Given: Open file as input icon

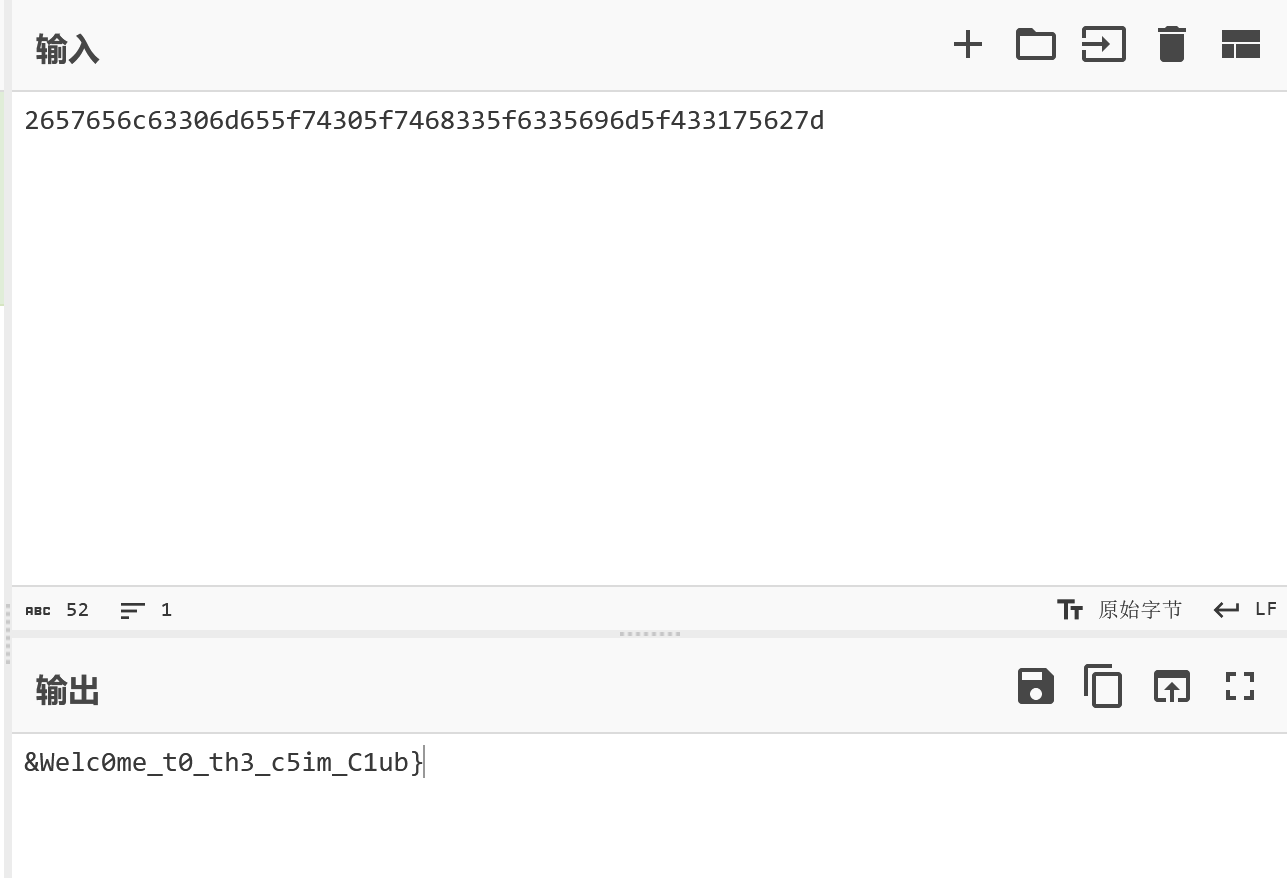Looking at the screenshot, I should (x=1103, y=45).
